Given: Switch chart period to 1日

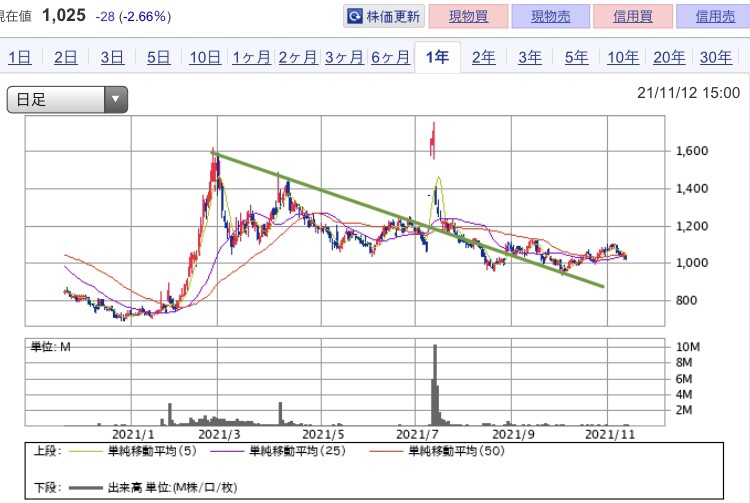Looking at the screenshot, I should point(20,57).
